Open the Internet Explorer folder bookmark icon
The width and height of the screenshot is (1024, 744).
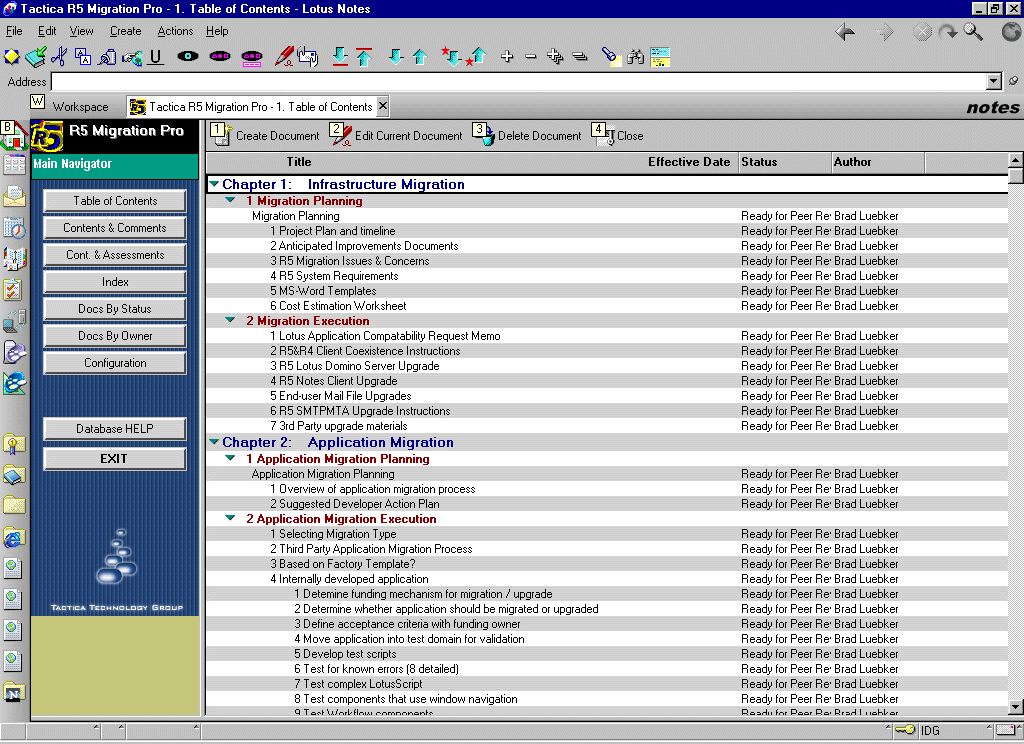pyautogui.click(x=14, y=538)
